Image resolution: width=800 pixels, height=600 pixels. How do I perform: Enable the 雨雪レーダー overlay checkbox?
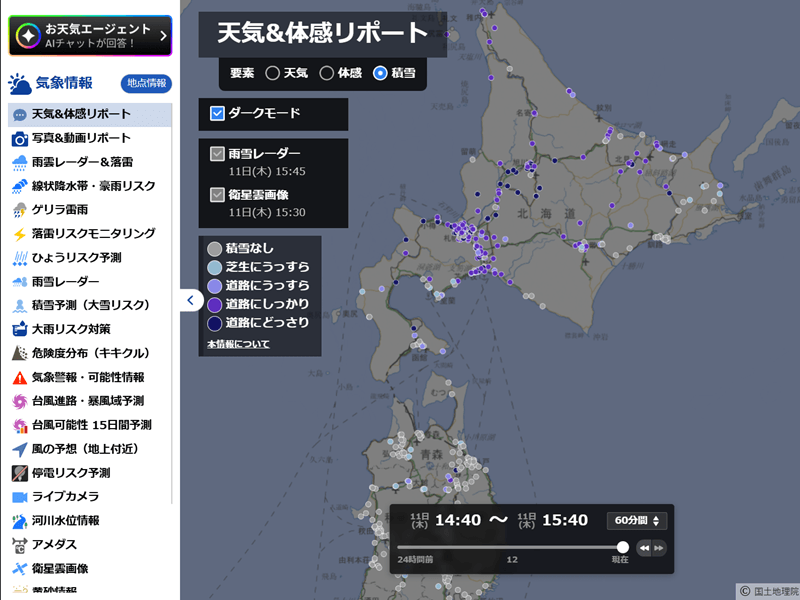coord(217,154)
